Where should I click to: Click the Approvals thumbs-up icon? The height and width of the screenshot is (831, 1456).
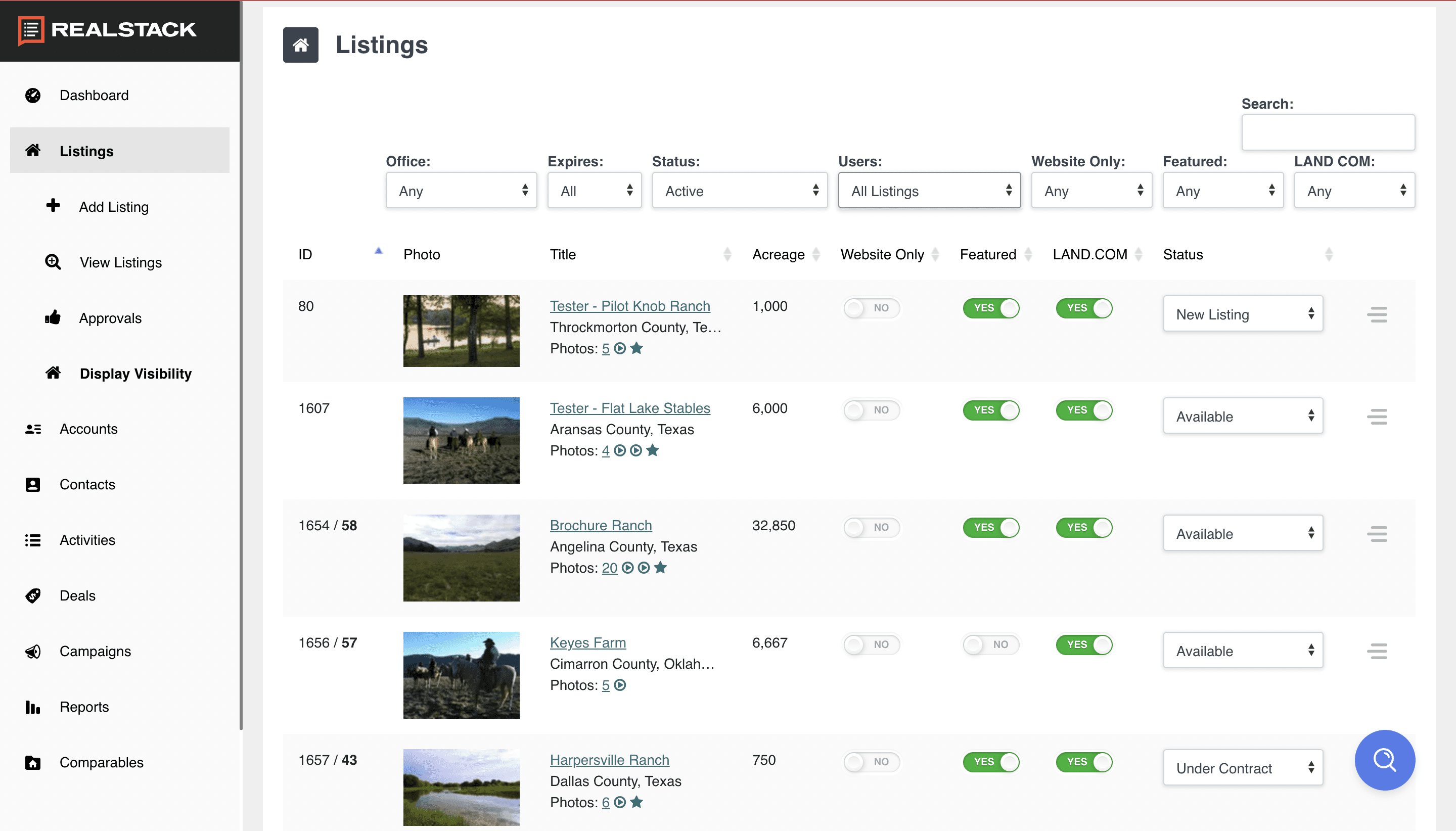coord(53,317)
